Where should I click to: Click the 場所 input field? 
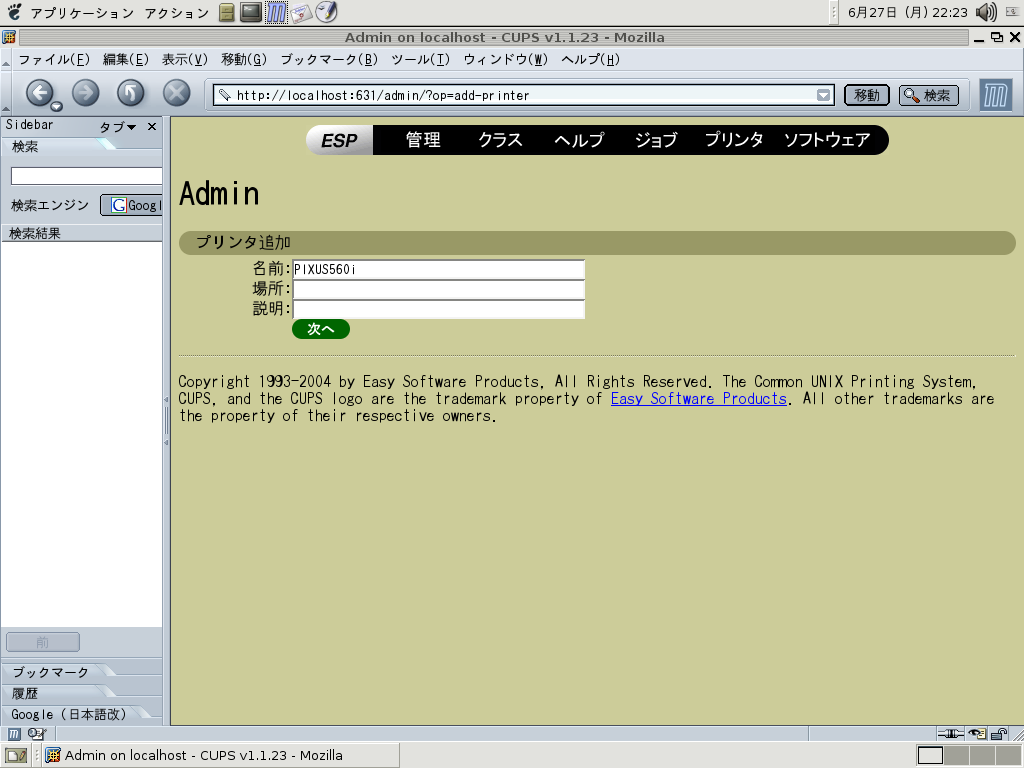pyautogui.click(x=438, y=289)
